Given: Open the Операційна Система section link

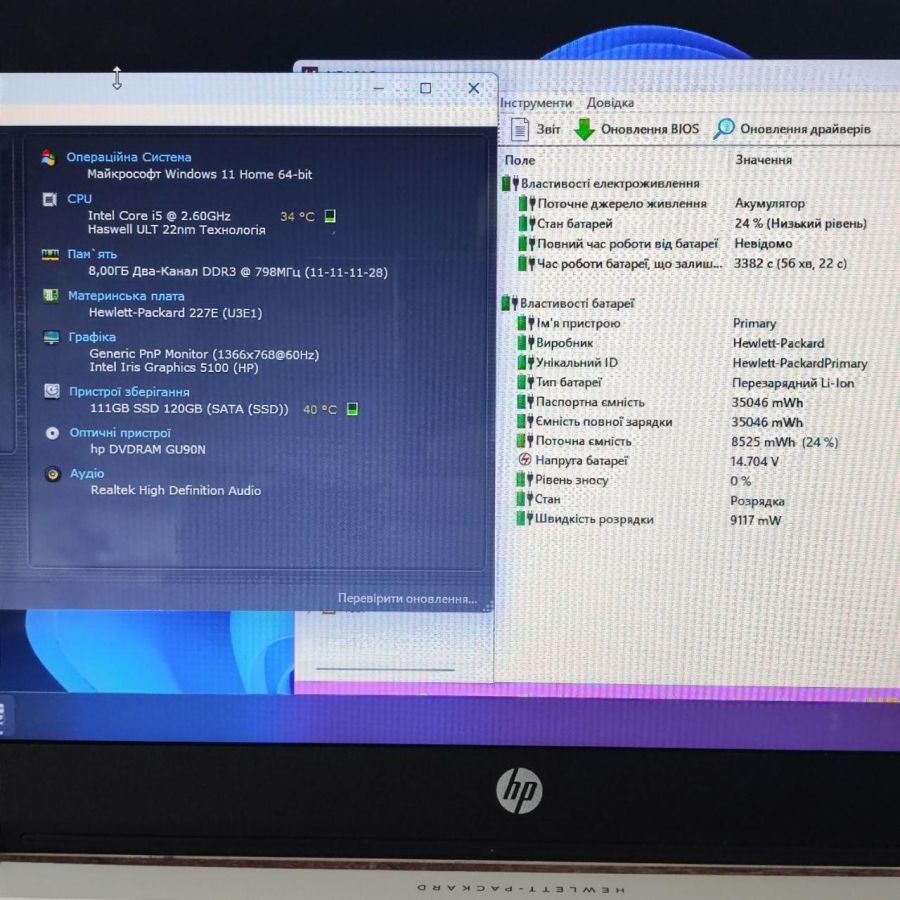Looking at the screenshot, I should click(x=129, y=157).
